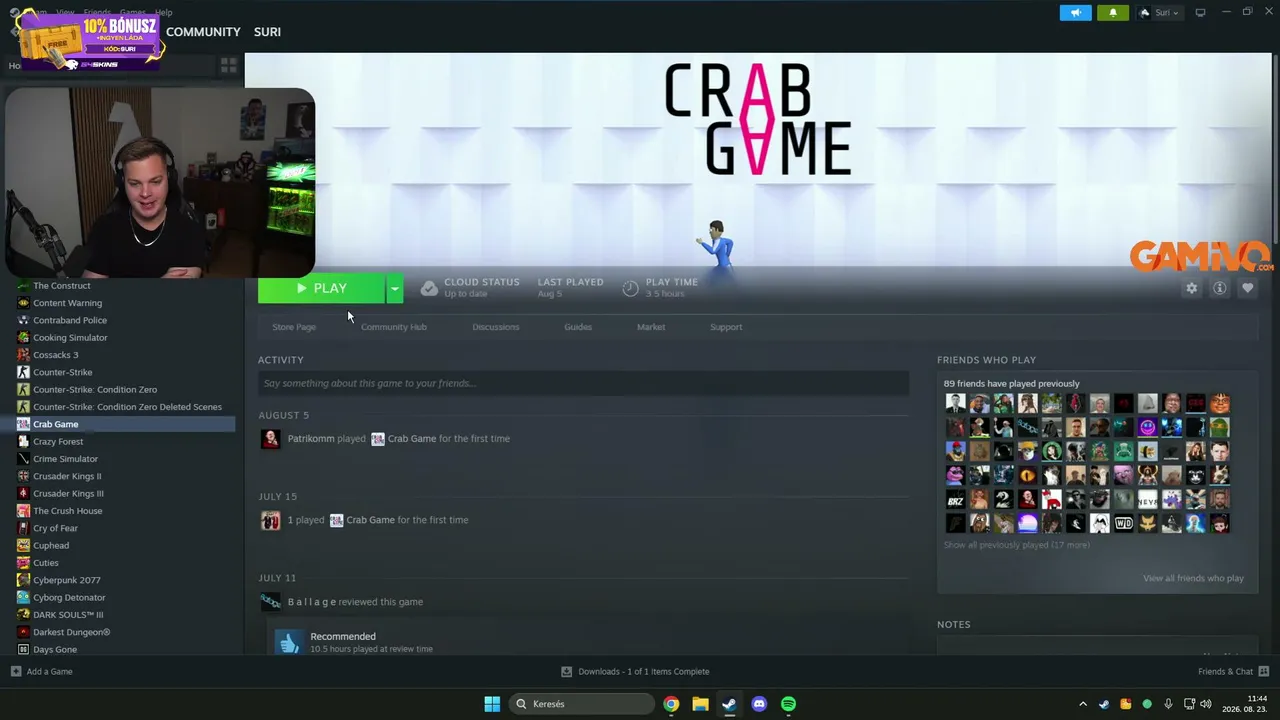
Task: Open the Community Hub tab
Action: tap(394, 327)
